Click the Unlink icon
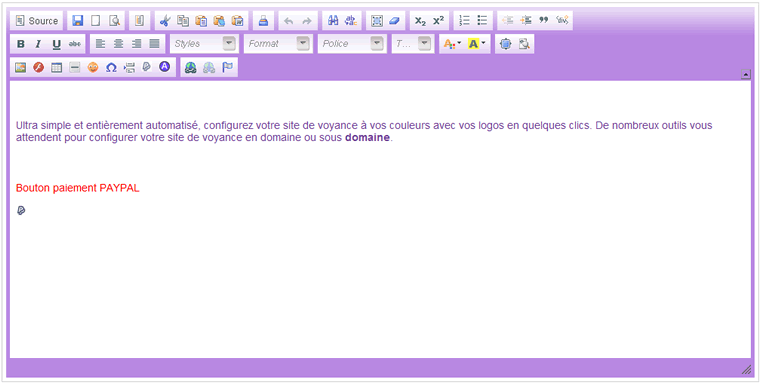 pyautogui.click(x=209, y=67)
